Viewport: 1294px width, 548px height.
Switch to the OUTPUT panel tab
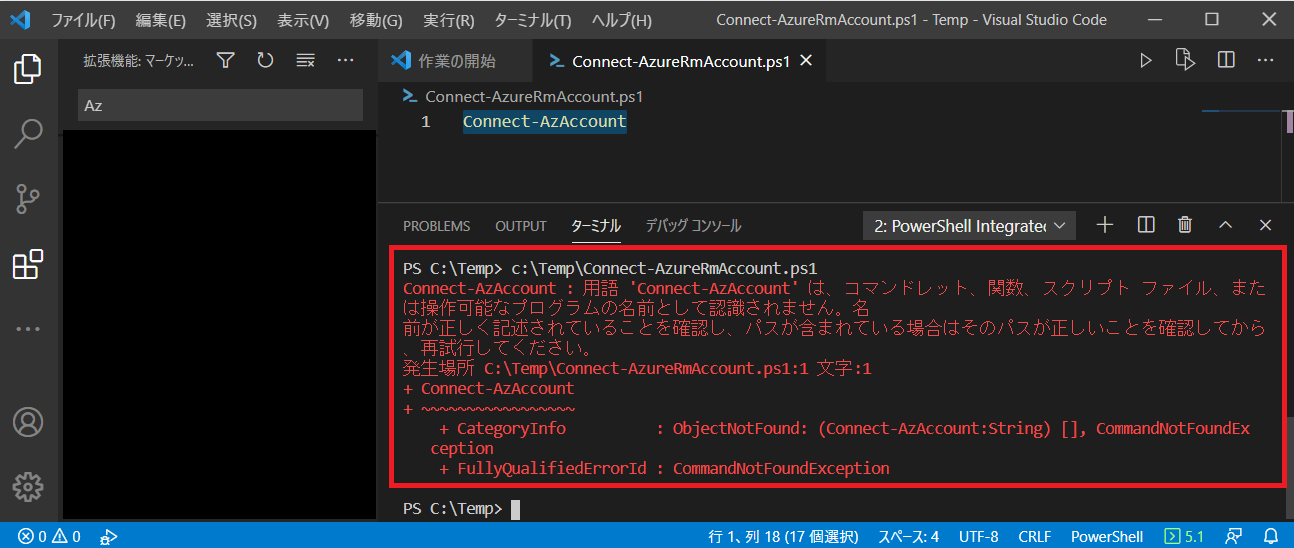[521, 226]
